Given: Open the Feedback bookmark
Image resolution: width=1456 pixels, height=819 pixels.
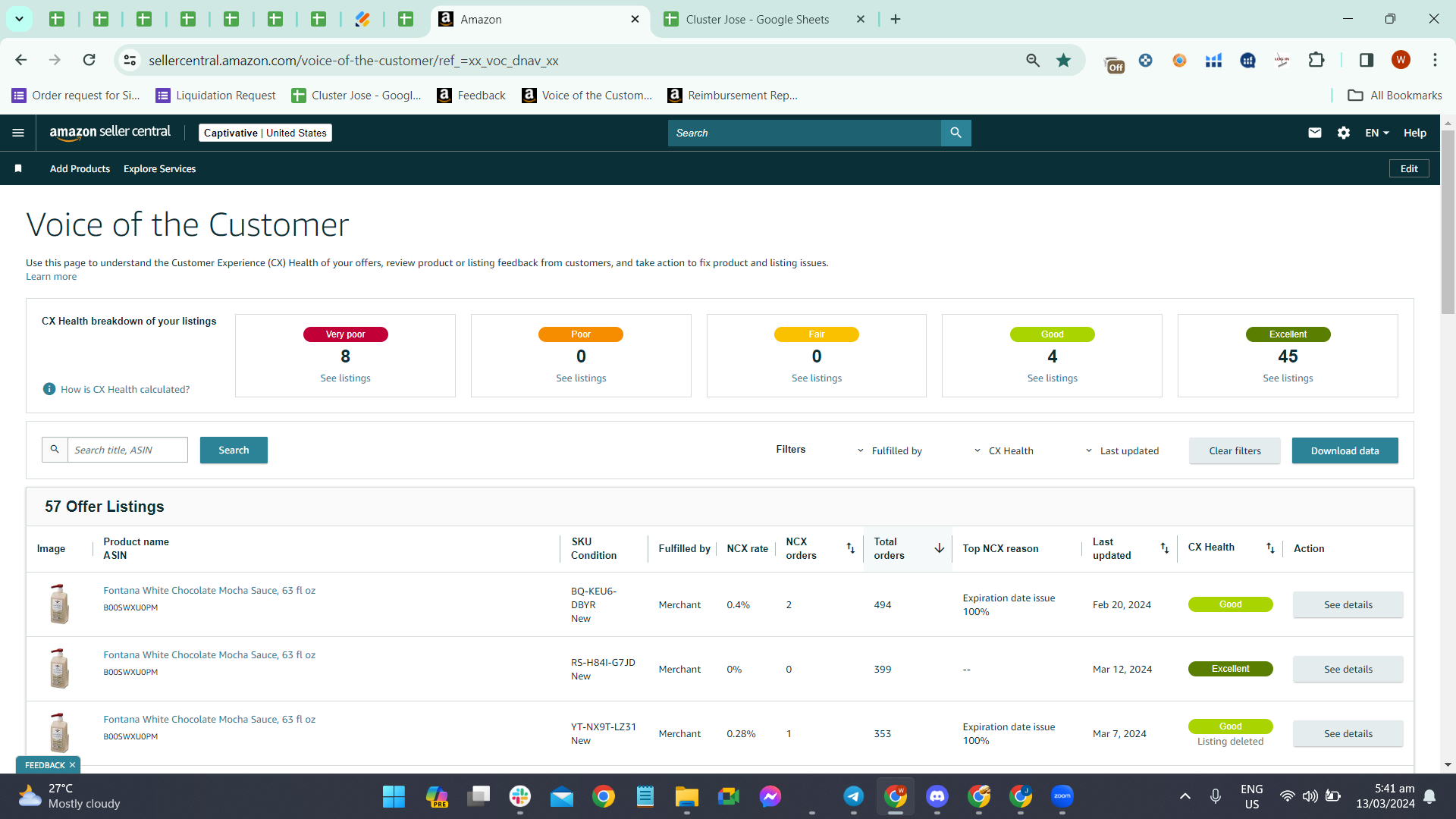Looking at the screenshot, I should coord(472,96).
